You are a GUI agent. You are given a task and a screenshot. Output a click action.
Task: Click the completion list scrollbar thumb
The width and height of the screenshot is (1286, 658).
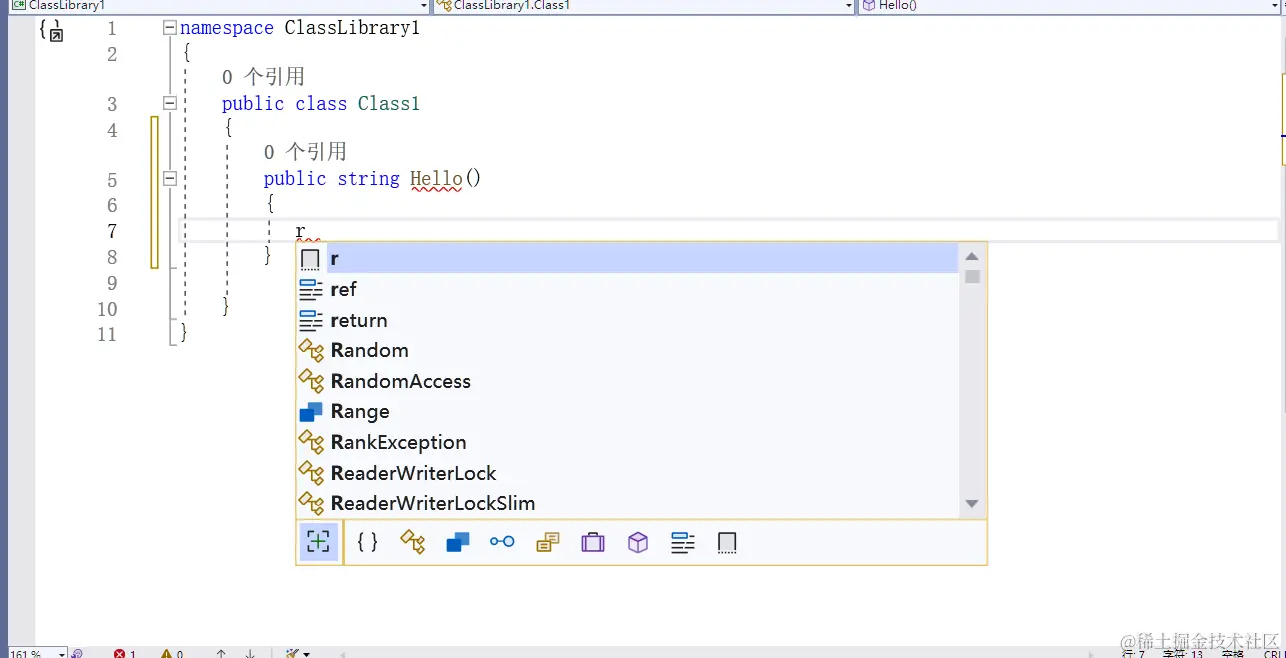coord(972,277)
